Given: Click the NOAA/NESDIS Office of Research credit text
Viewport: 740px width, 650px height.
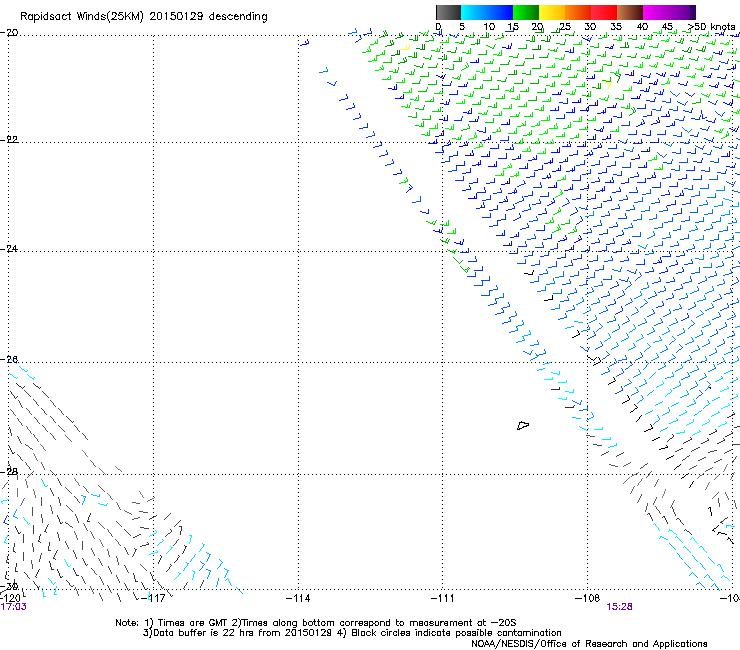Looking at the screenshot, I should tap(589, 643).
